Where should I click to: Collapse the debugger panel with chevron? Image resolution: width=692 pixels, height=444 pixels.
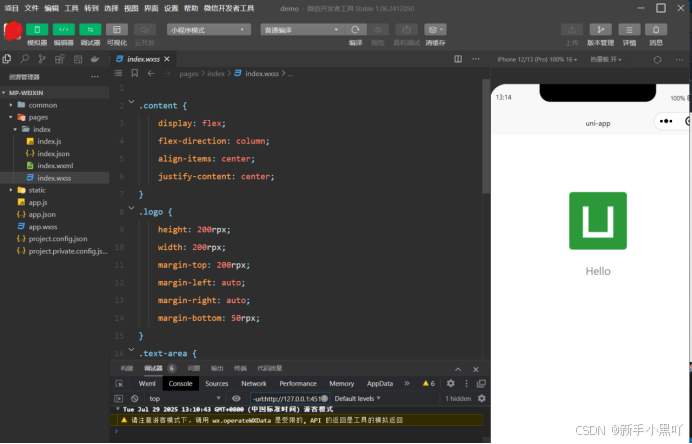pyautogui.click(x=458, y=369)
